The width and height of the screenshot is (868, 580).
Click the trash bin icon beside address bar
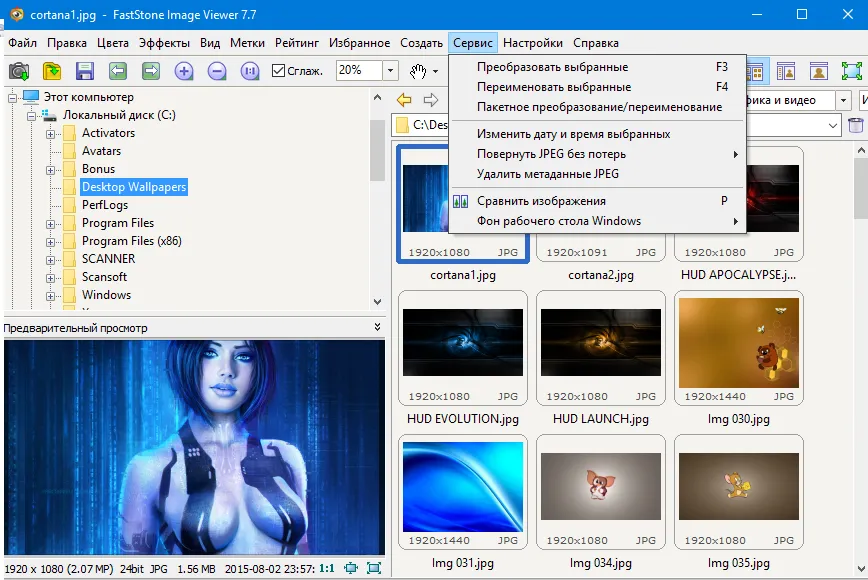(856, 125)
